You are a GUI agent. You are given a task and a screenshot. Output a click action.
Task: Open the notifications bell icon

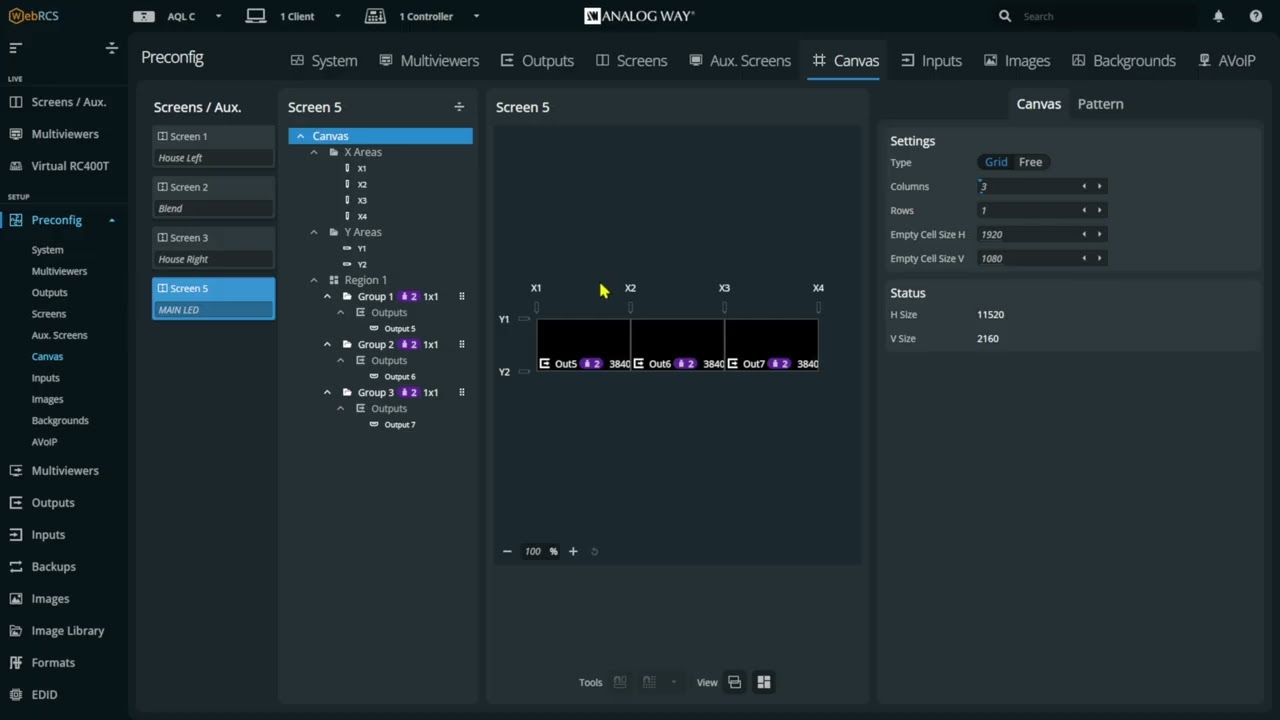(x=1218, y=16)
